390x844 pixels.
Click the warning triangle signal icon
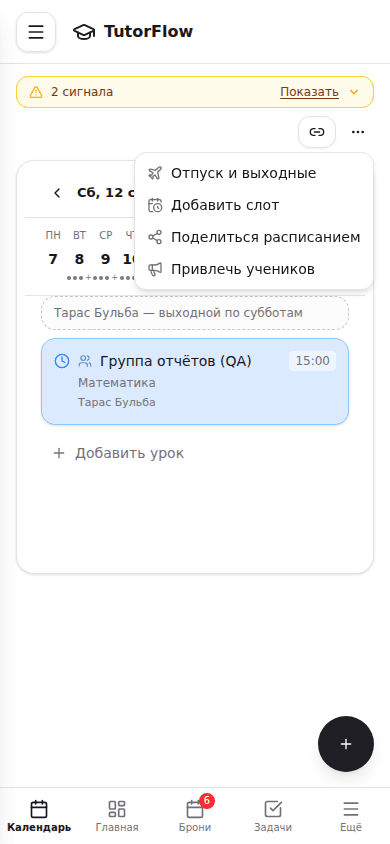coord(36,92)
